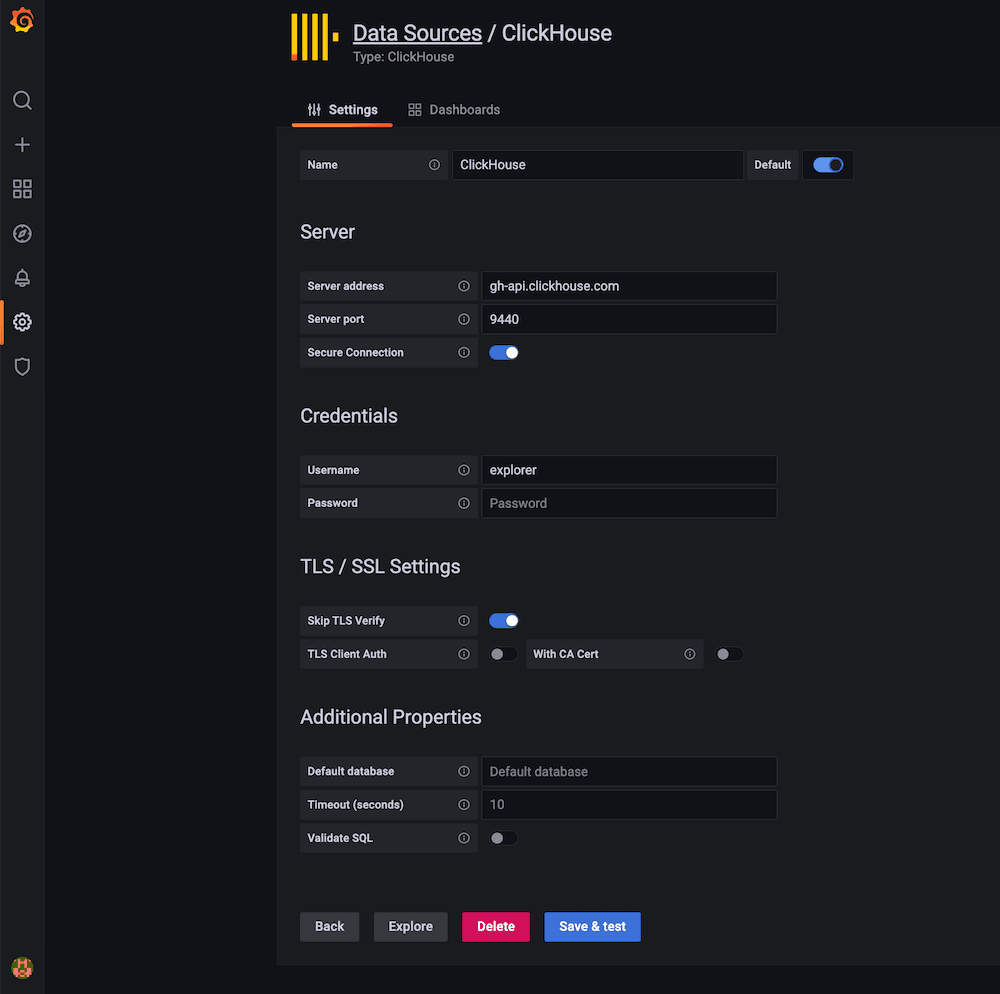Toggle the Default data source switch

(828, 165)
